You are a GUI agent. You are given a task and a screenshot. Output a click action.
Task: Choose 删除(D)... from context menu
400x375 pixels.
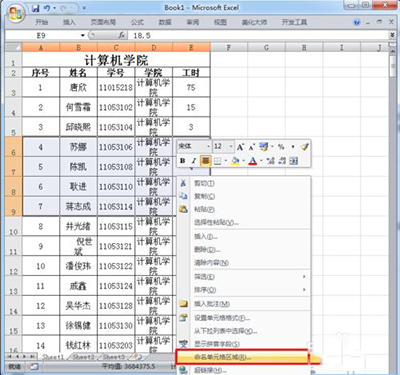243,250
